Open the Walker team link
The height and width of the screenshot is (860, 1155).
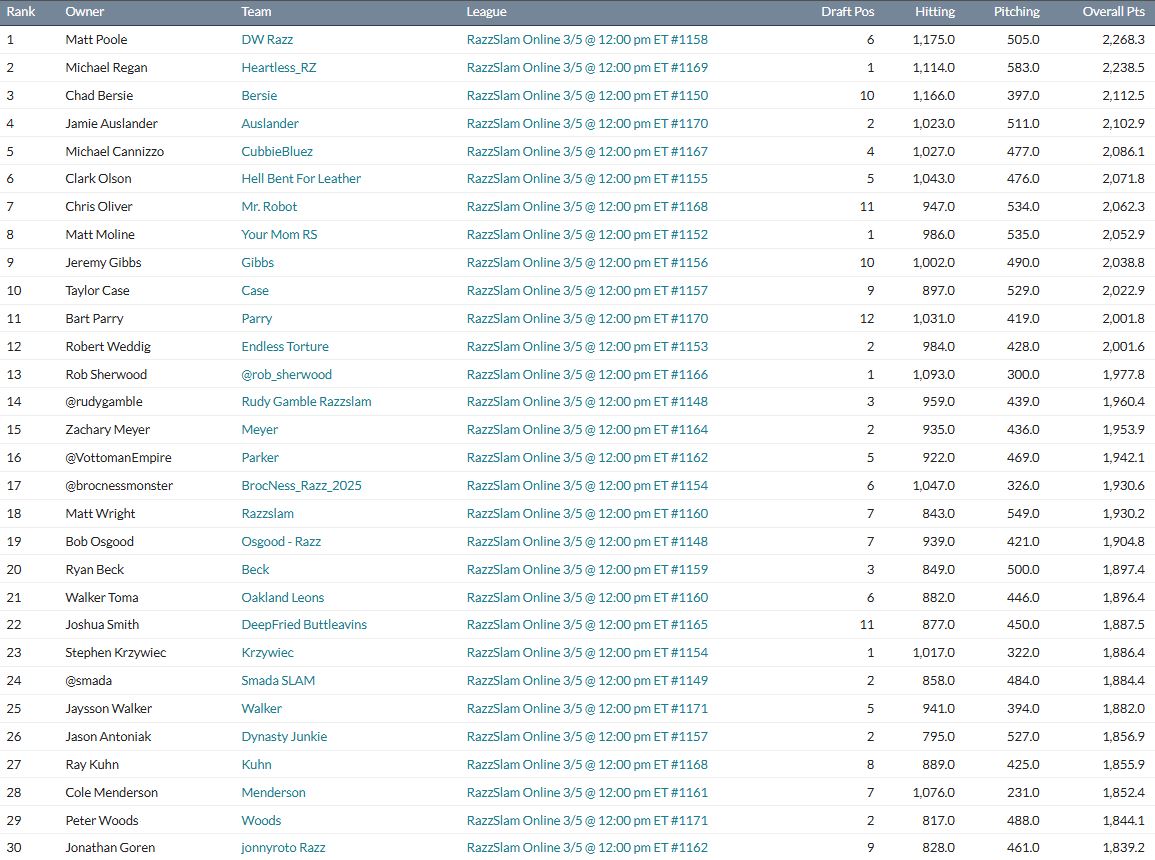(x=261, y=709)
